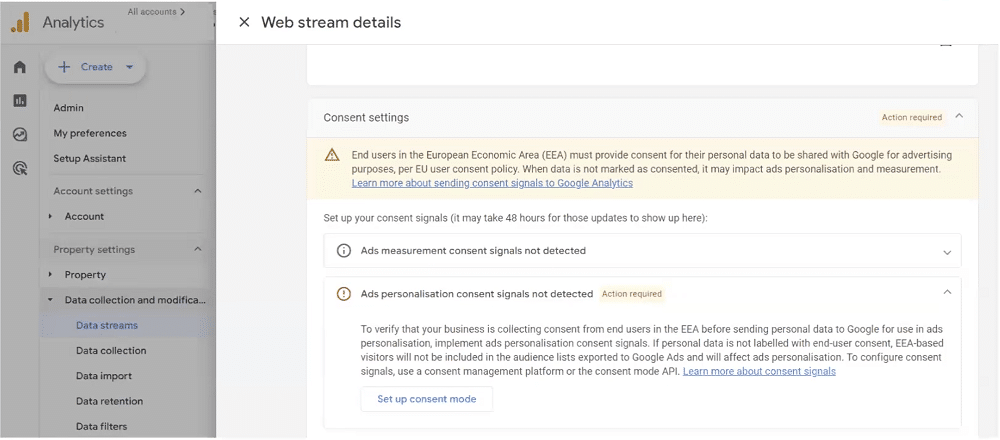
Task: Expand the Property tree item
Action: pos(50,275)
